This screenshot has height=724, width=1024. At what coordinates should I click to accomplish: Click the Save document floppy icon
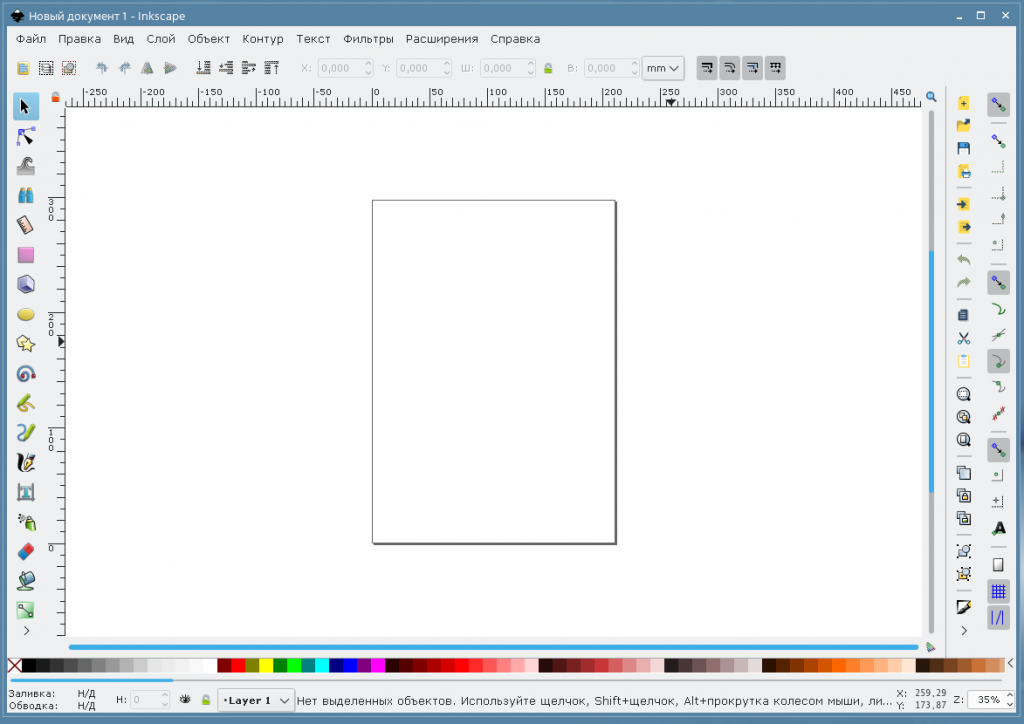963,148
